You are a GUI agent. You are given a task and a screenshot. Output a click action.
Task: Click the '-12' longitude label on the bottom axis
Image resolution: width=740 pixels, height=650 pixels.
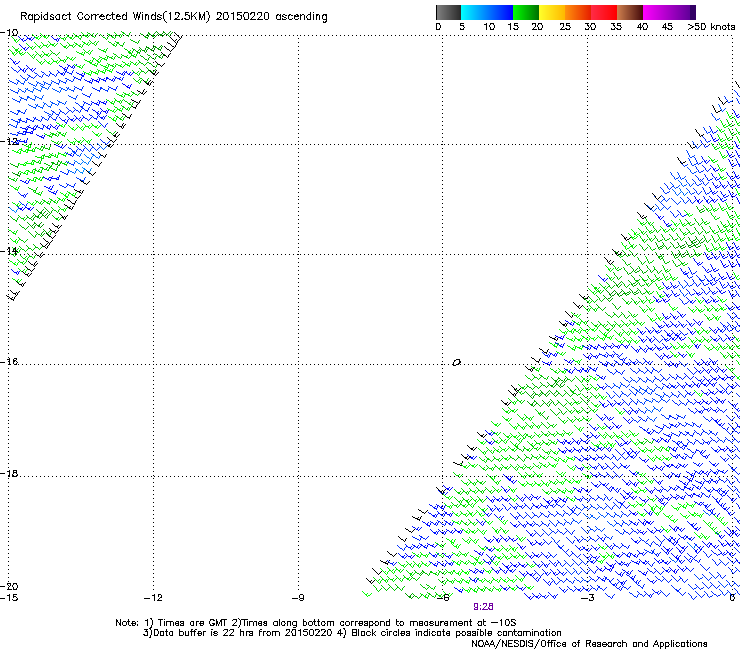point(153,598)
